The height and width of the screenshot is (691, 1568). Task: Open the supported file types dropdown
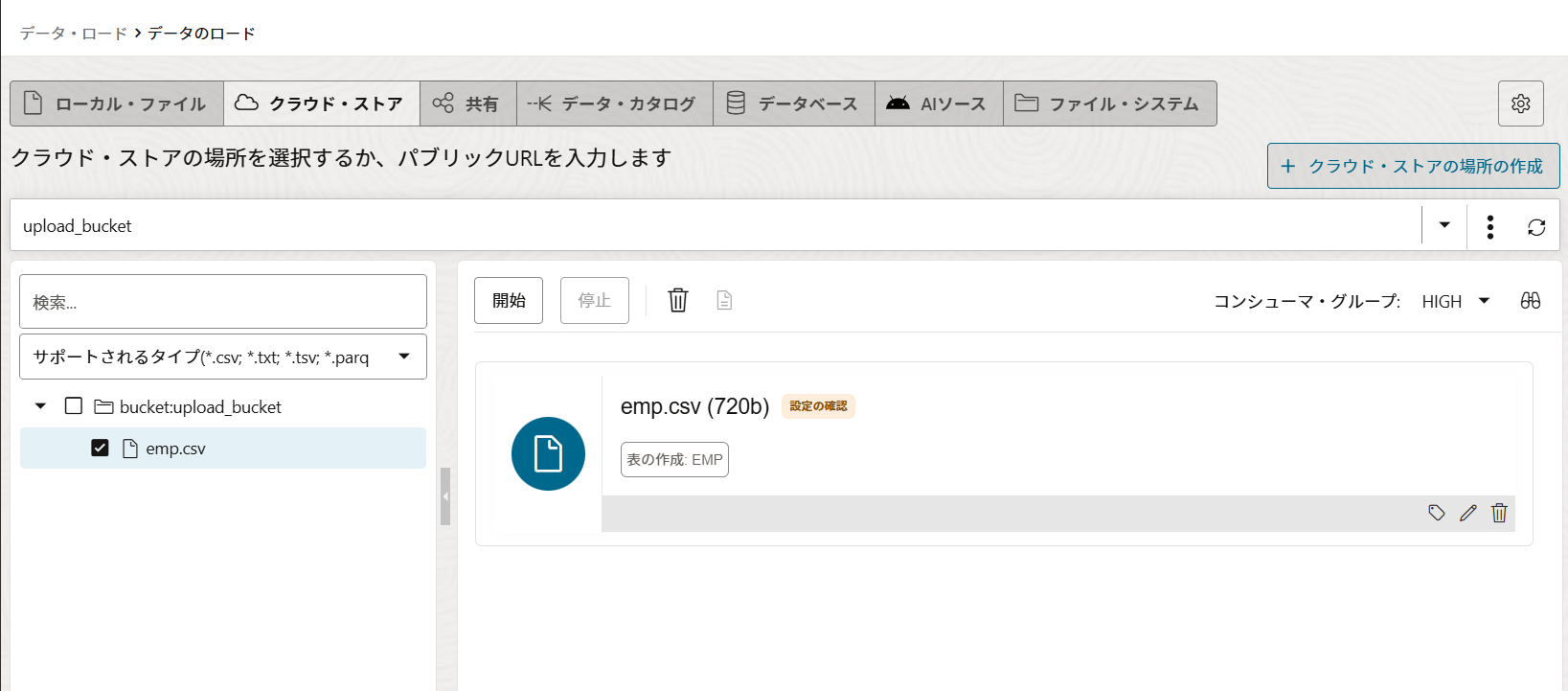pyautogui.click(x=404, y=357)
